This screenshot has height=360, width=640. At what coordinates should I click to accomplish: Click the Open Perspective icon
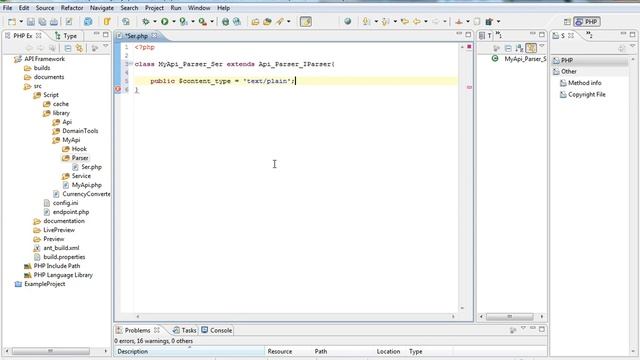click(x=567, y=22)
